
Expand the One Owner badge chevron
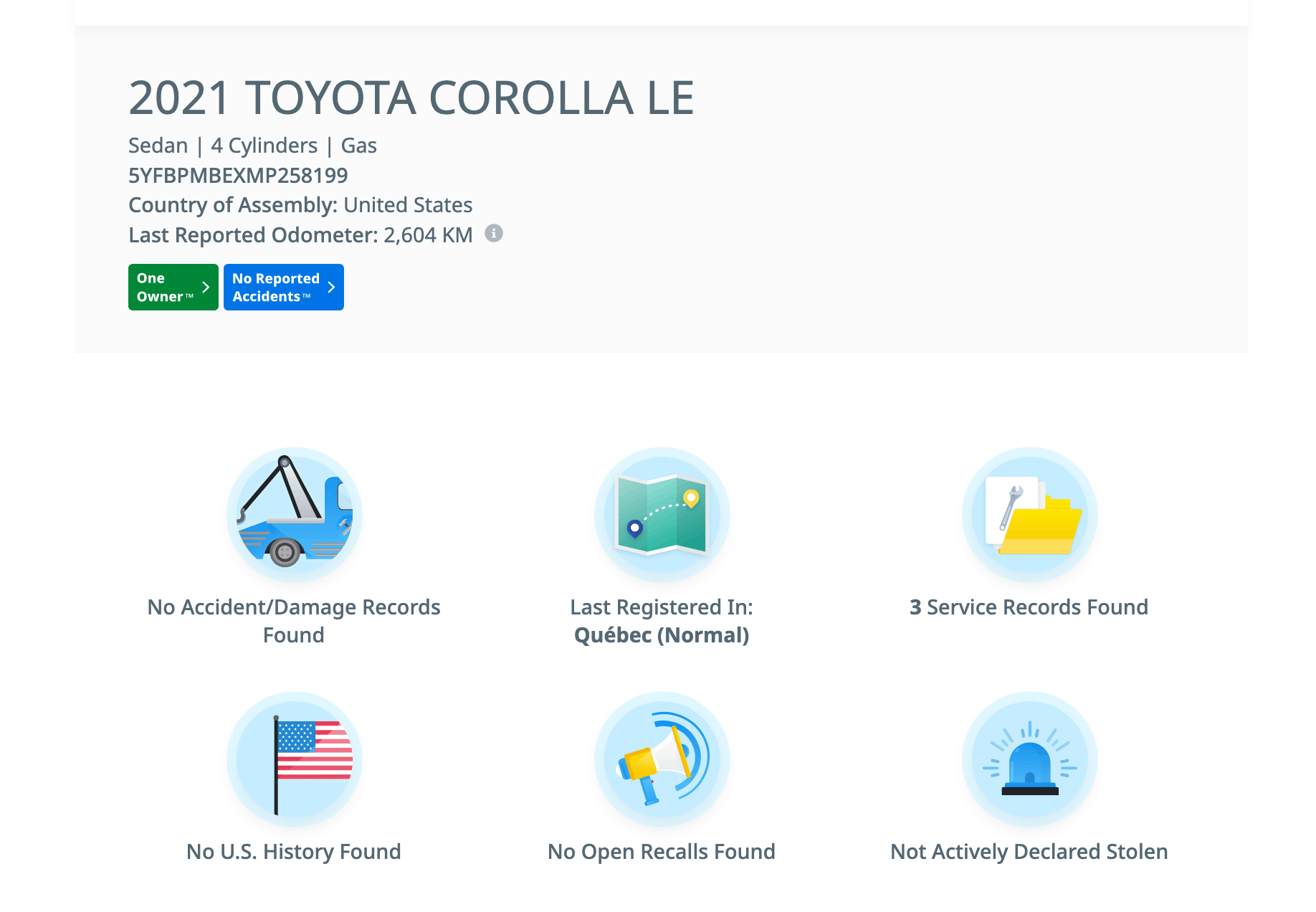pos(206,288)
